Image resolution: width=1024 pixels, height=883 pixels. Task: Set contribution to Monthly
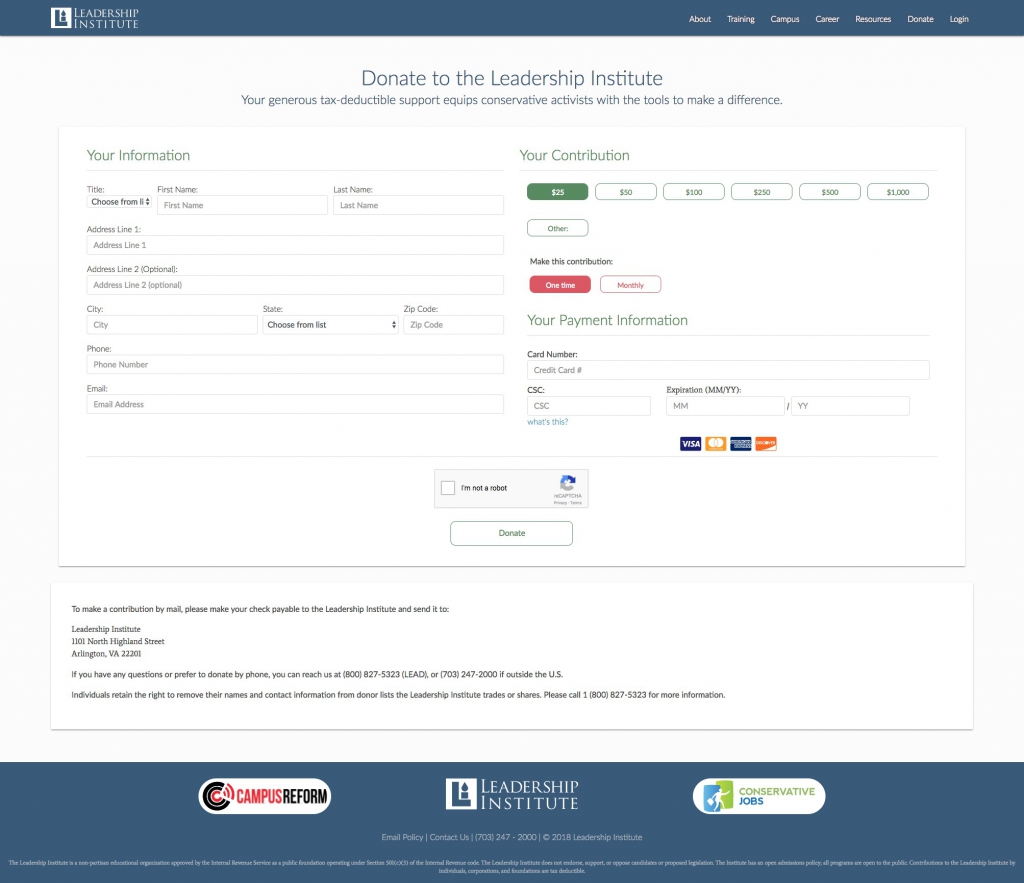pyautogui.click(x=630, y=285)
